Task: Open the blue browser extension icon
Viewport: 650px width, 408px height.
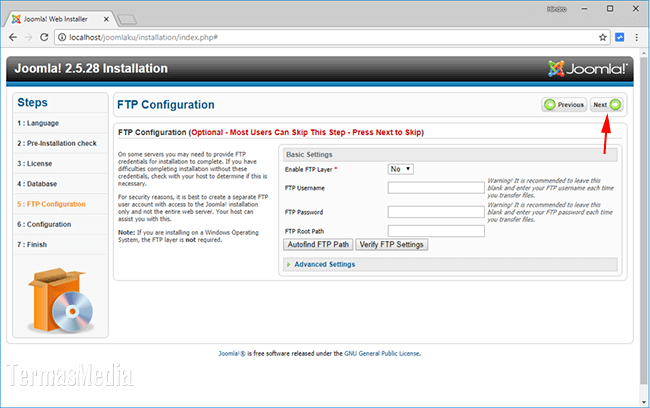Action: click(x=620, y=37)
